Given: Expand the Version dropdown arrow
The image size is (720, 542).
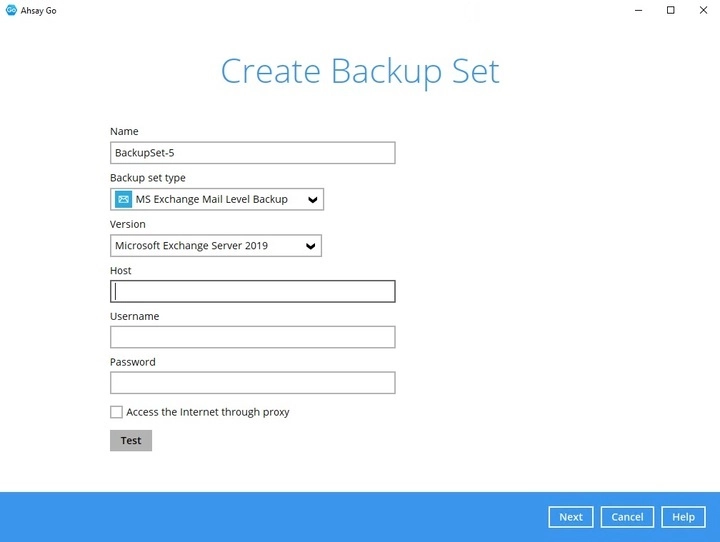Looking at the screenshot, I should [310, 246].
